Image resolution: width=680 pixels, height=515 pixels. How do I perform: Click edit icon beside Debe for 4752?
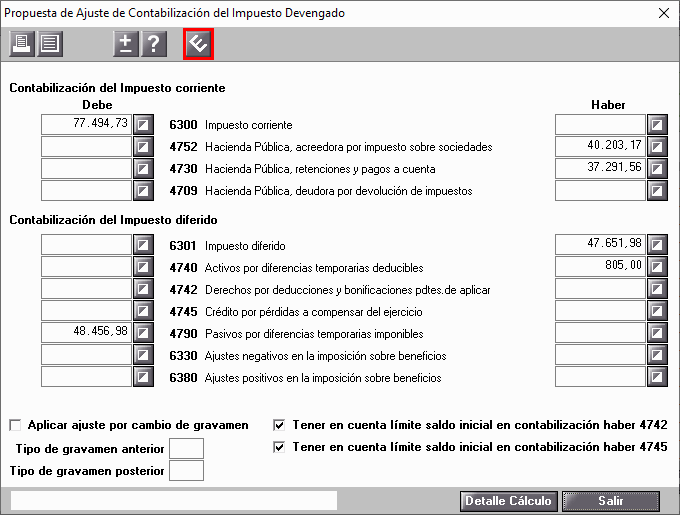[x=144, y=147]
